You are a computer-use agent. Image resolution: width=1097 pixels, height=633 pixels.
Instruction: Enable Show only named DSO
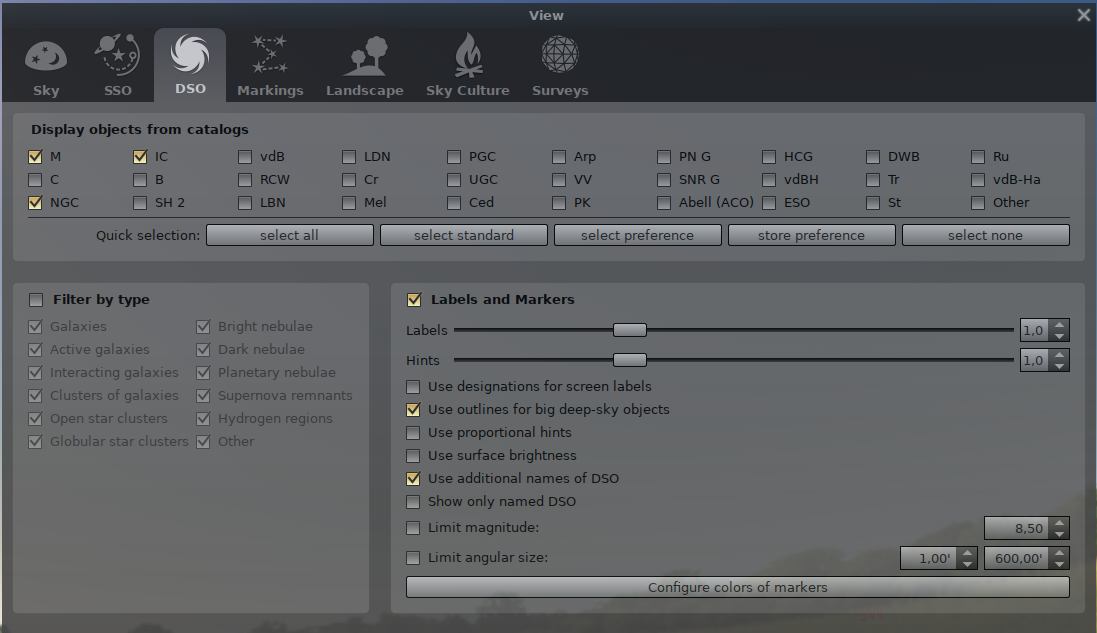tap(413, 502)
